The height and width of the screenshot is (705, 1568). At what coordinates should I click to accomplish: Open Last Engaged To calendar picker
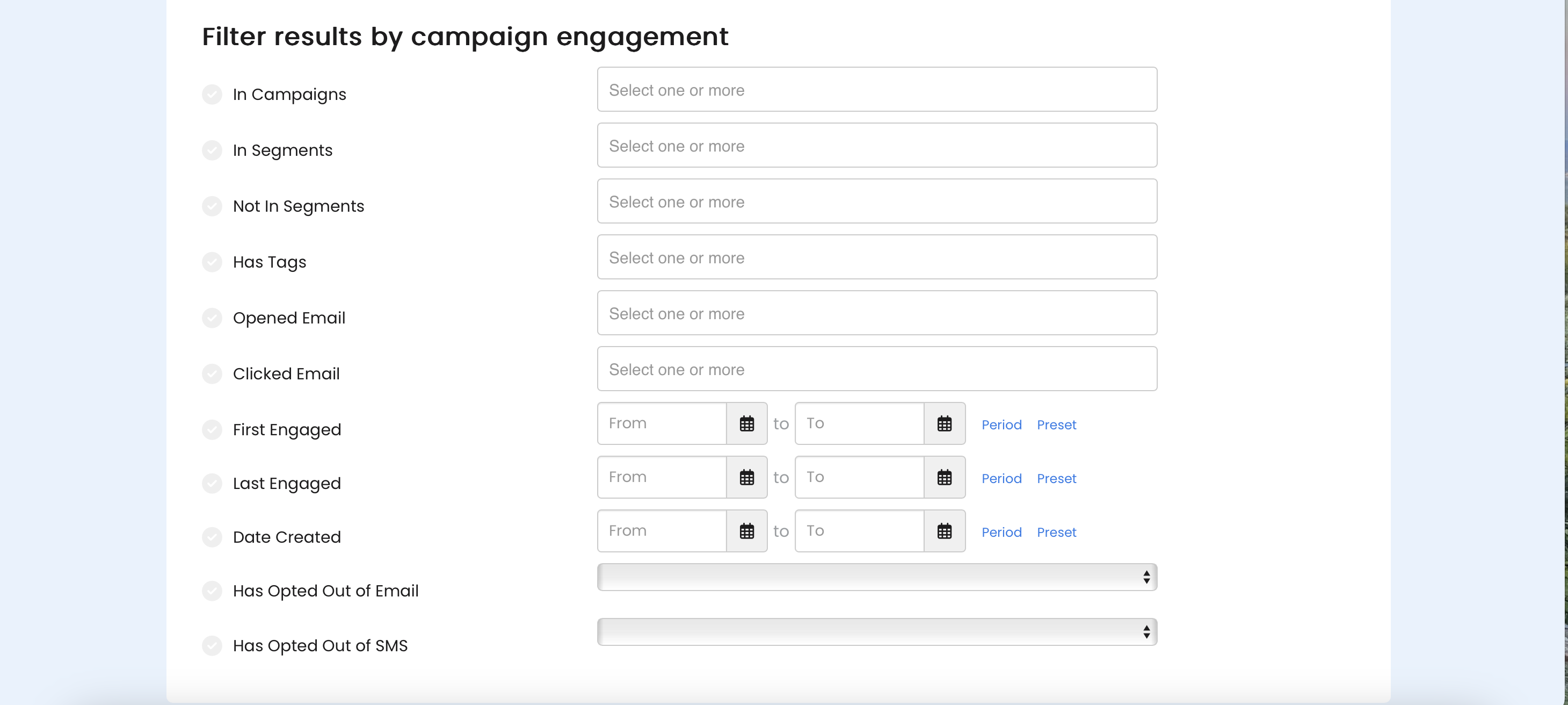(x=944, y=477)
